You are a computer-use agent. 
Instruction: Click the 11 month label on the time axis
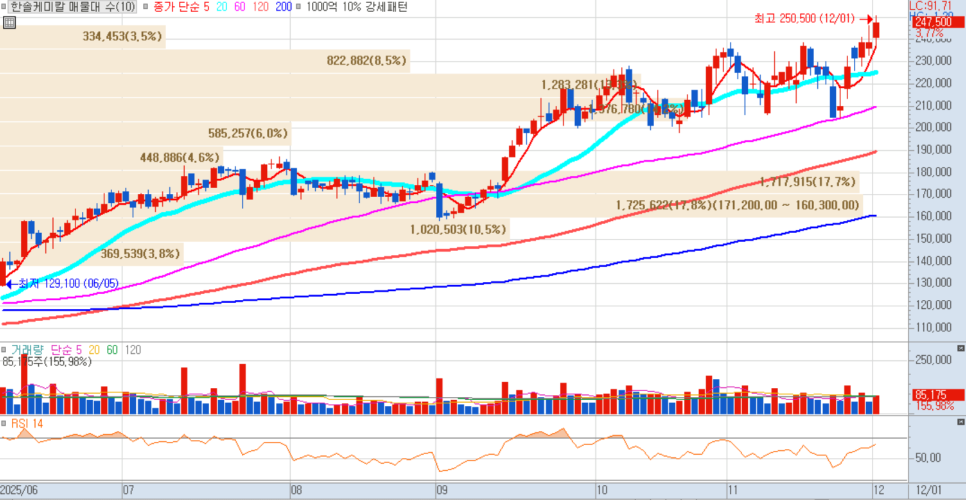click(734, 491)
